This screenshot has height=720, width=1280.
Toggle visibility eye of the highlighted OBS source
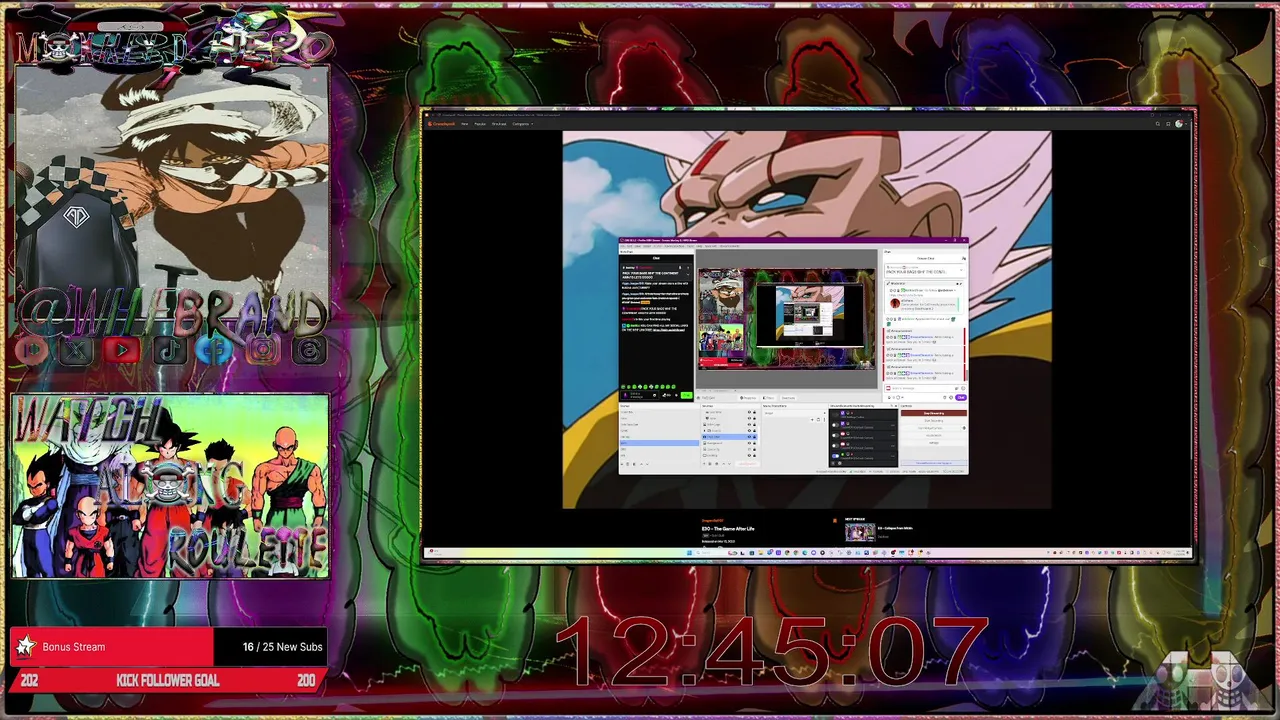[x=749, y=437]
